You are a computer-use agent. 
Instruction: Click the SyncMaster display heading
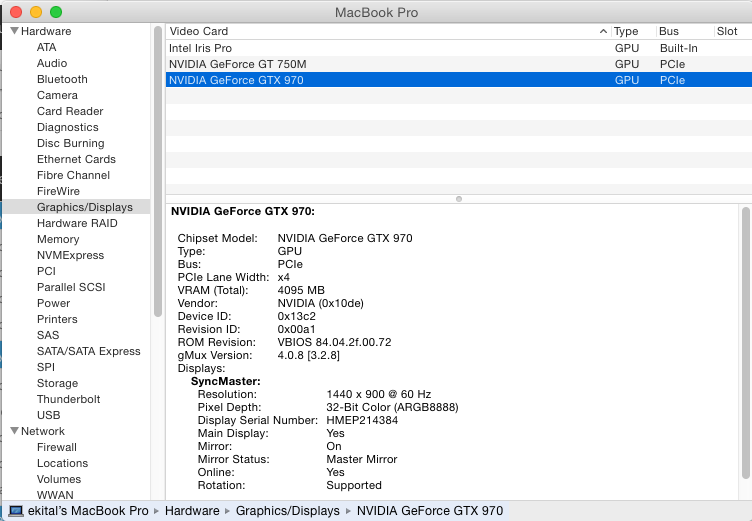pyautogui.click(x=225, y=381)
